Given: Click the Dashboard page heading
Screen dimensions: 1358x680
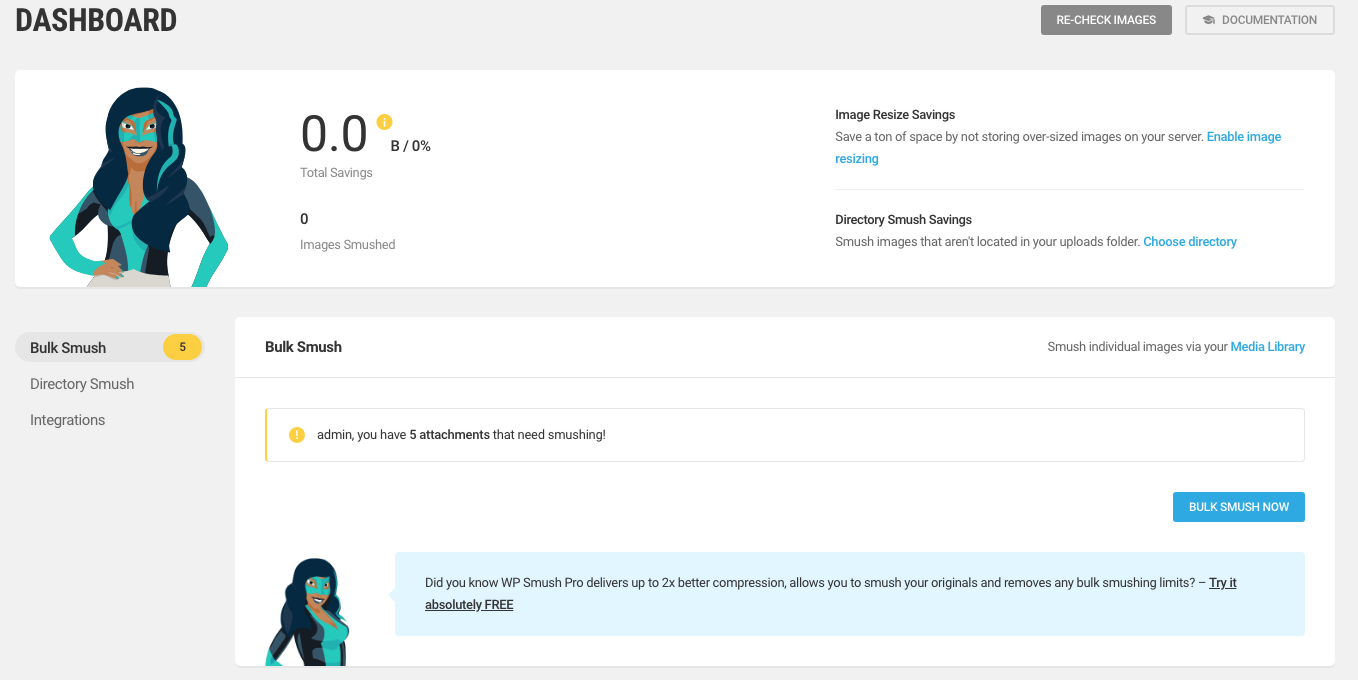Looking at the screenshot, I should point(96,20).
